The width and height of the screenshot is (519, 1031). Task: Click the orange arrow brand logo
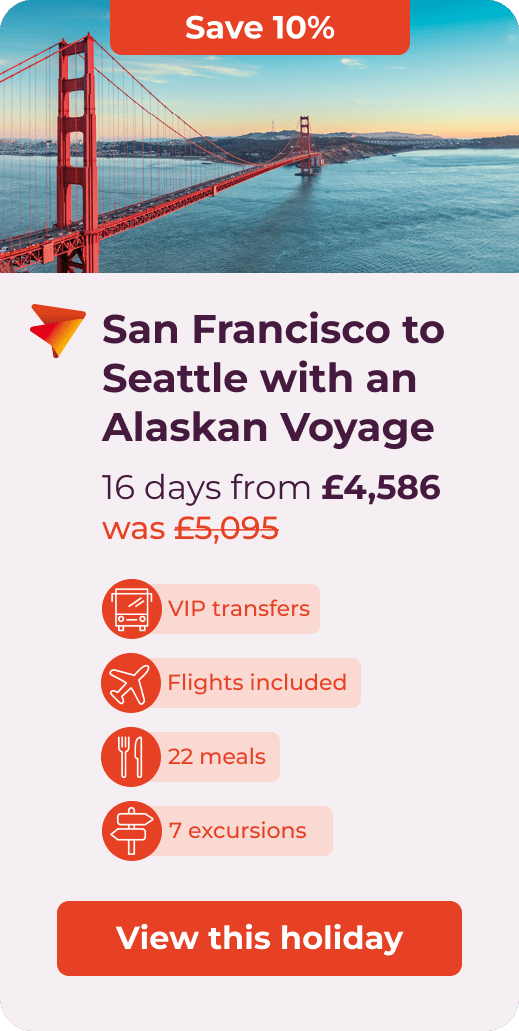tap(58, 330)
